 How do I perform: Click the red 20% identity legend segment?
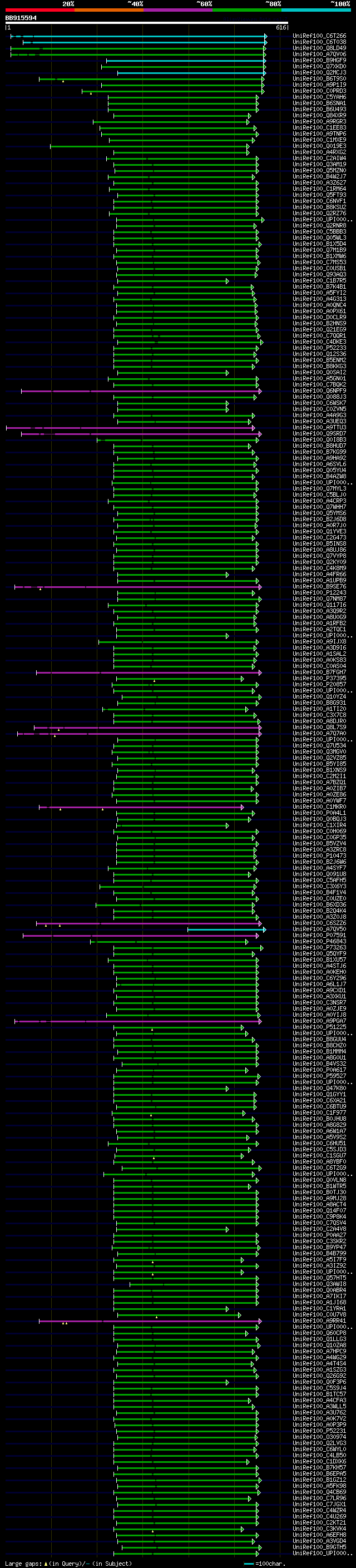(39, 10)
